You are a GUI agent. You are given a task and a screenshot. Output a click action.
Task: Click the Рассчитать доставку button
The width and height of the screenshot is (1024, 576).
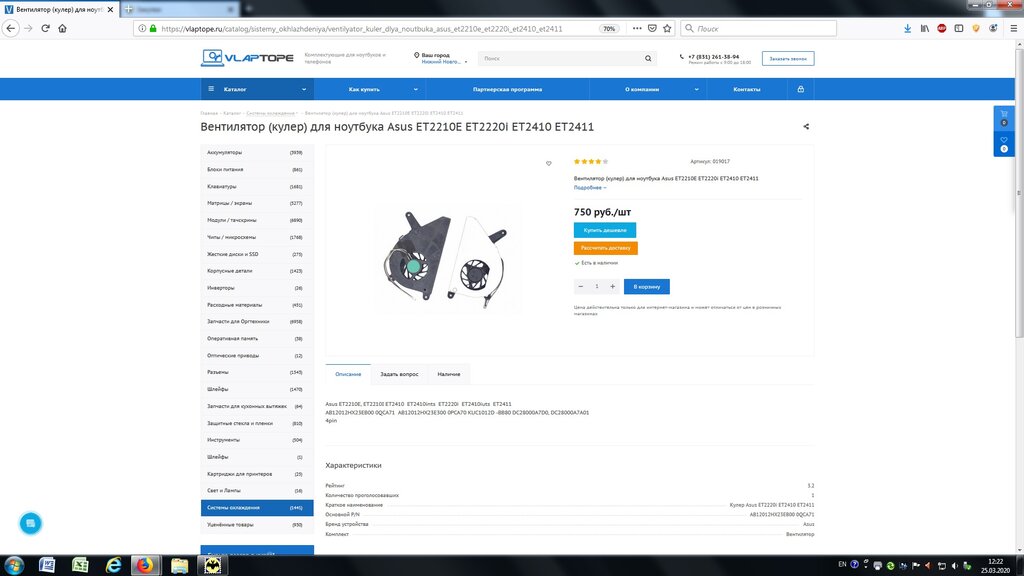pyautogui.click(x=605, y=248)
